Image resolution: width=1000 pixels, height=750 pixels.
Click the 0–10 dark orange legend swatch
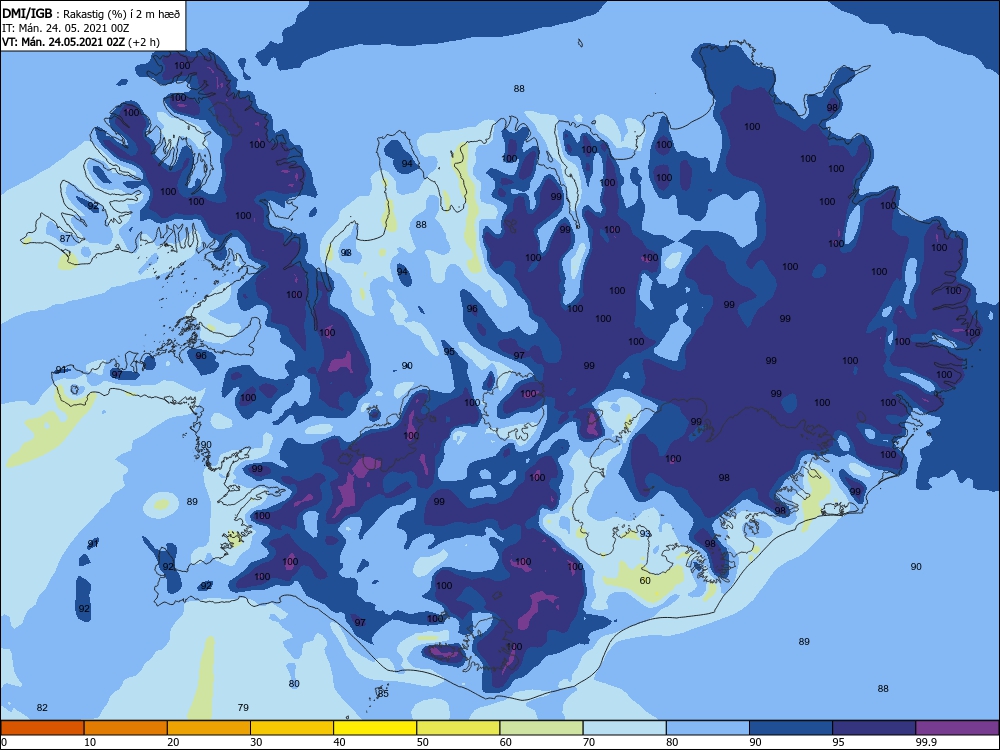tap(42, 728)
